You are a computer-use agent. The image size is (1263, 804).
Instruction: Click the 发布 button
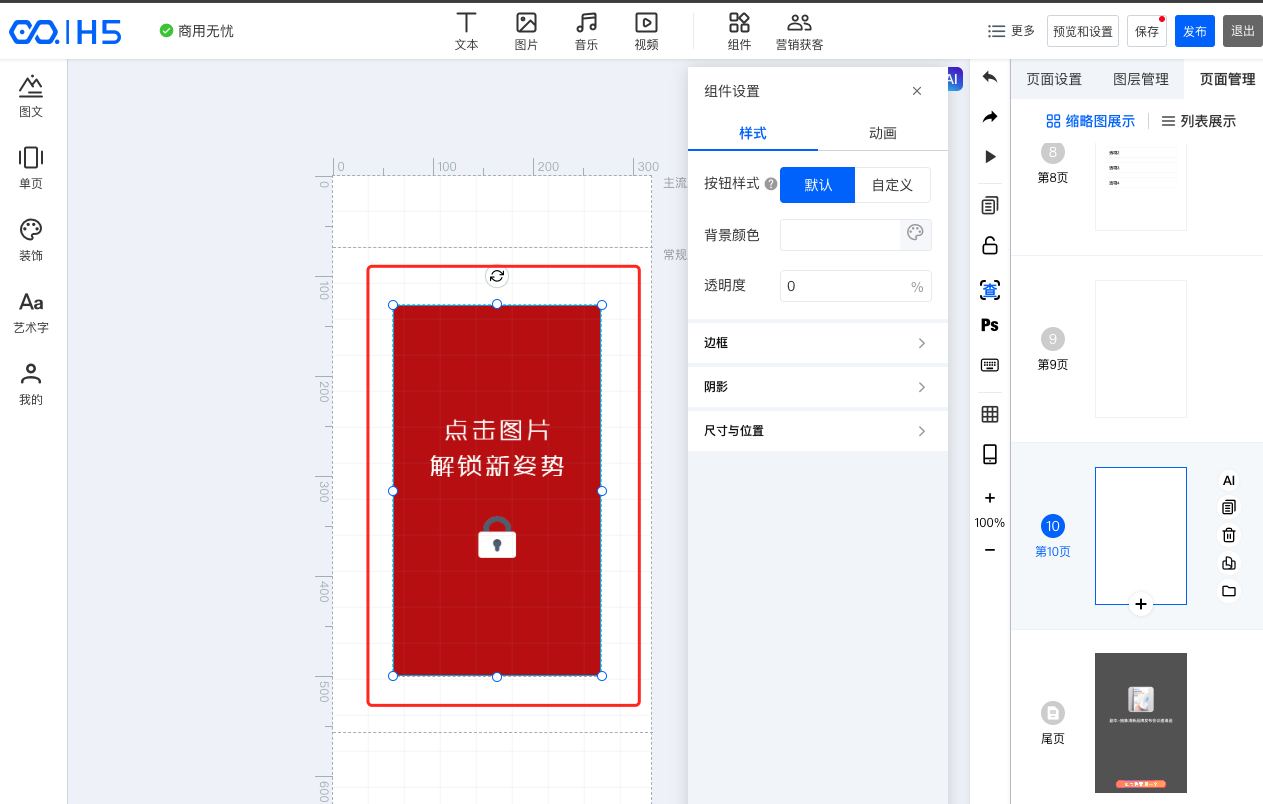coord(1195,31)
